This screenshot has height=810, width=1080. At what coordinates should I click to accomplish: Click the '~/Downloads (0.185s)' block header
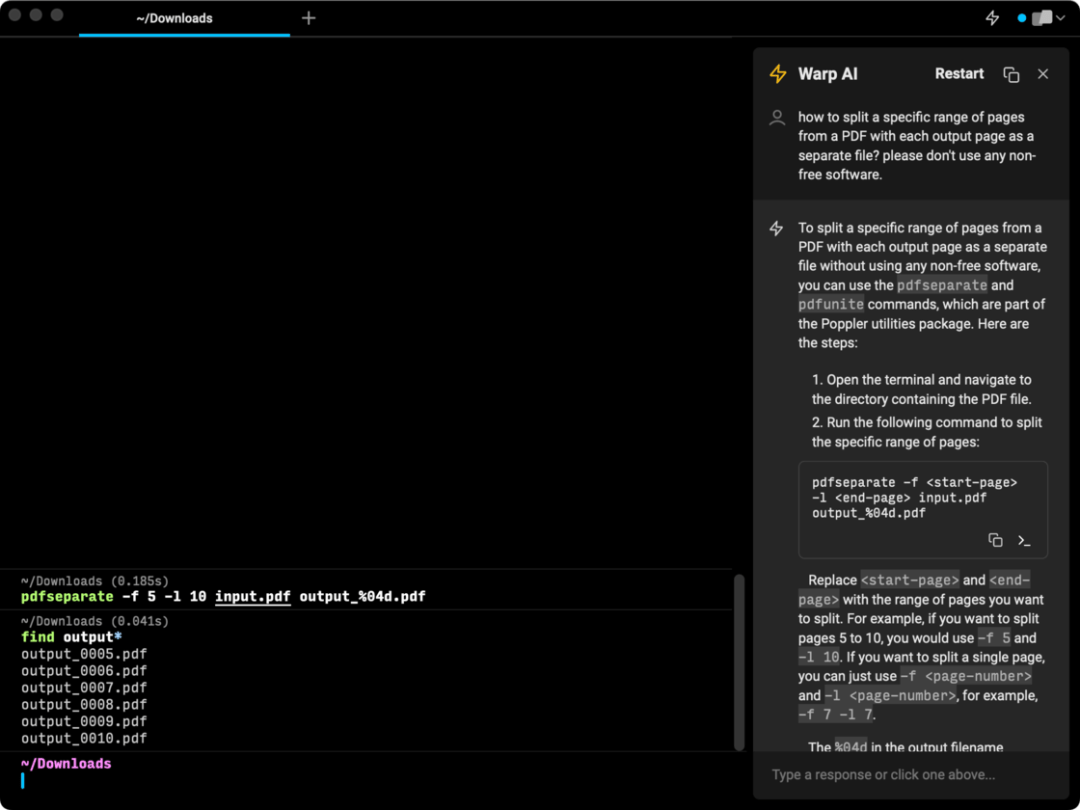(x=94, y=581)
